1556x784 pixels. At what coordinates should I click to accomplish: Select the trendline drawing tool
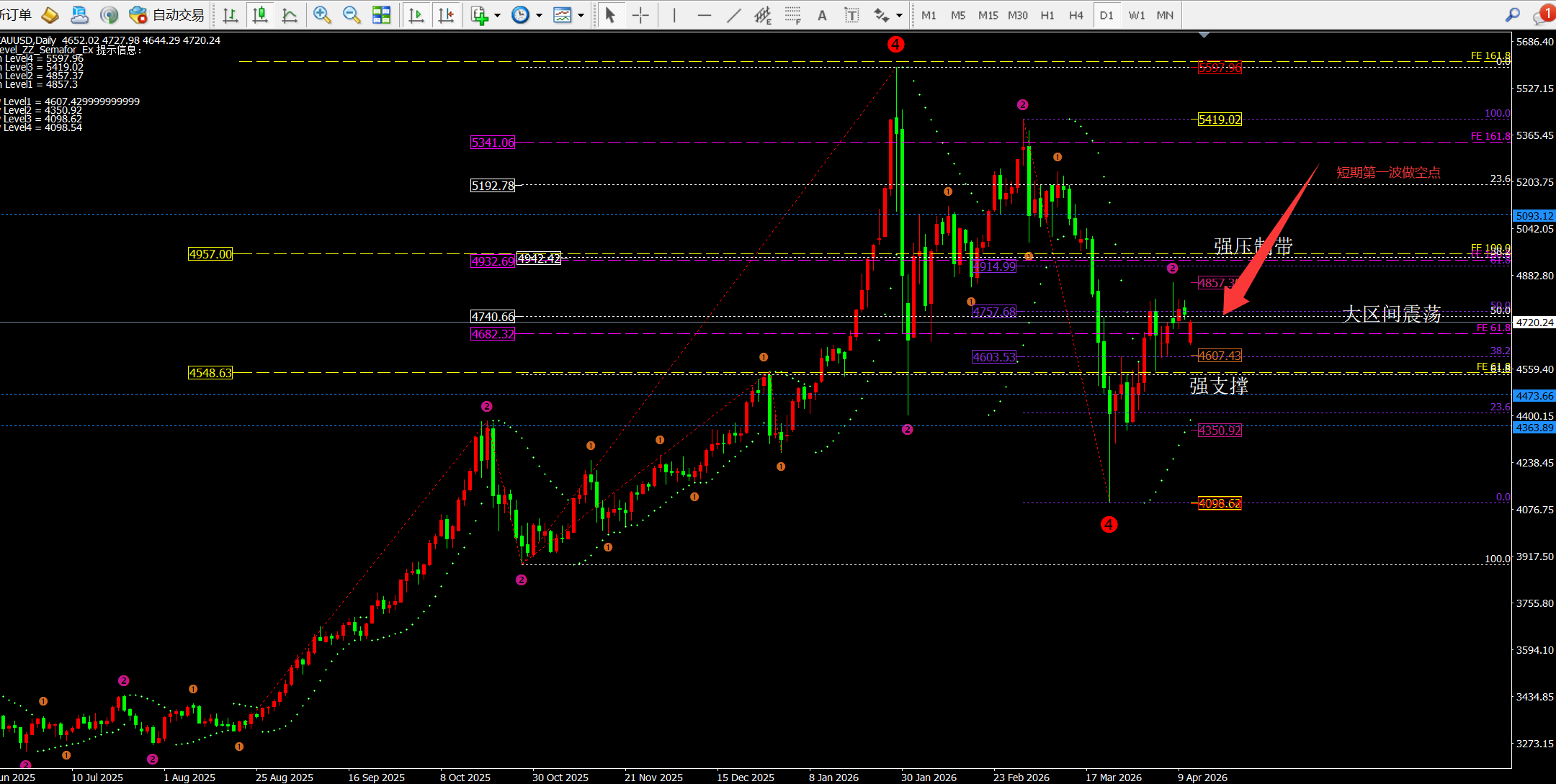[x=733, y=15]
